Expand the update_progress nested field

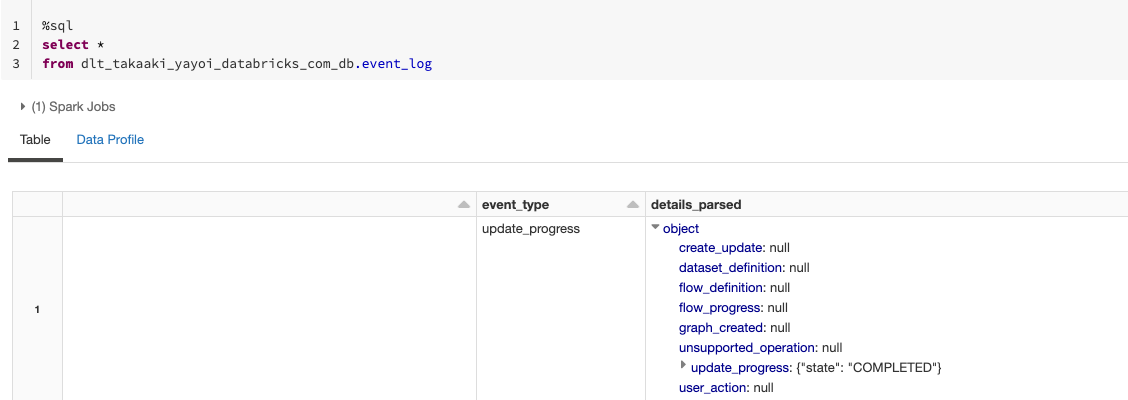683,365
